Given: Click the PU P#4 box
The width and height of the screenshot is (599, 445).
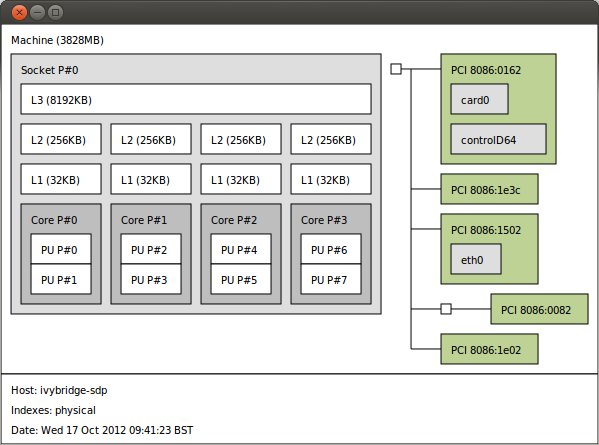Looking at the screenshot, I should [x=241, y=249].
